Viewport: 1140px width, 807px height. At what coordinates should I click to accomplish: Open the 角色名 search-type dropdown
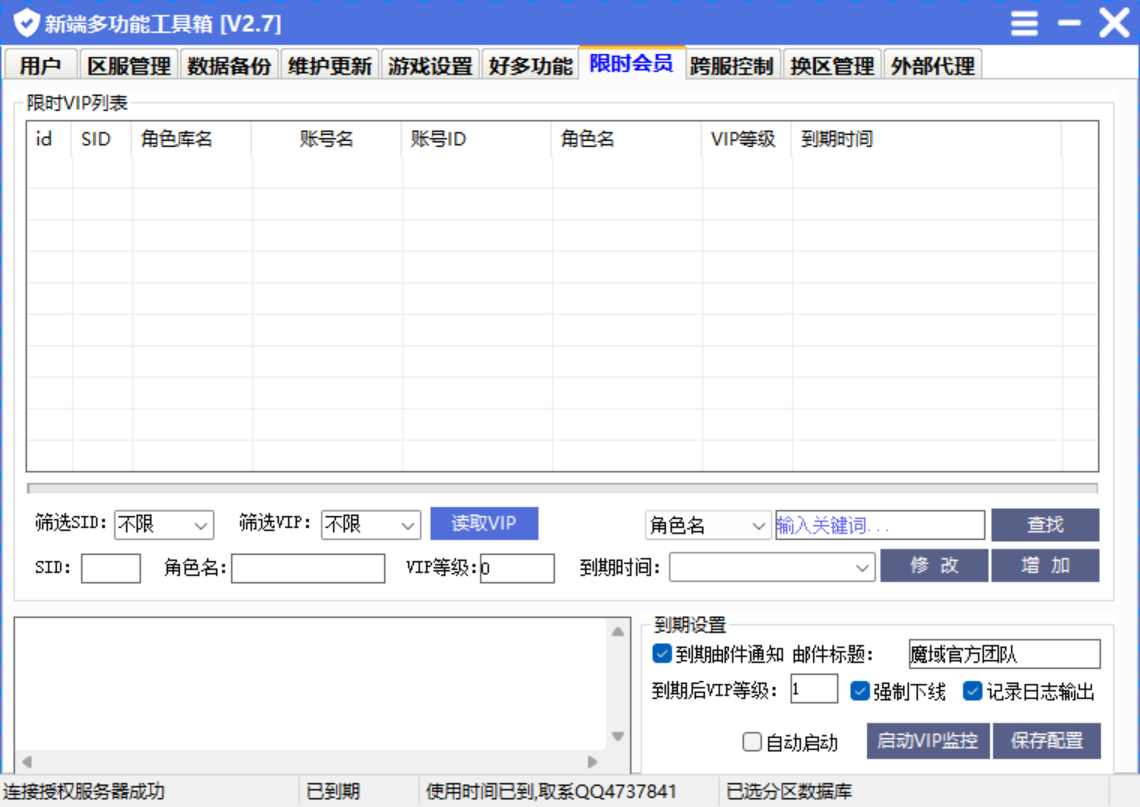[707, 525]
